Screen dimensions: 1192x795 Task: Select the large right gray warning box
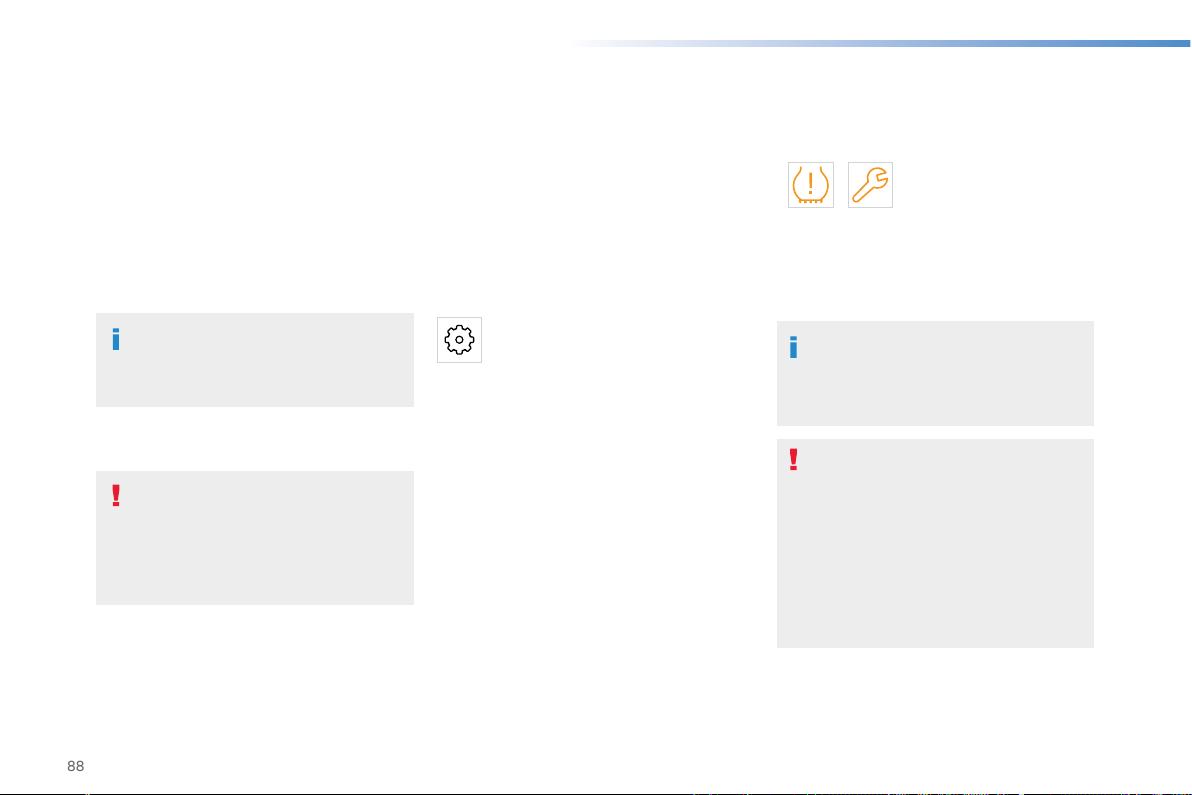[x=935, y=543]
